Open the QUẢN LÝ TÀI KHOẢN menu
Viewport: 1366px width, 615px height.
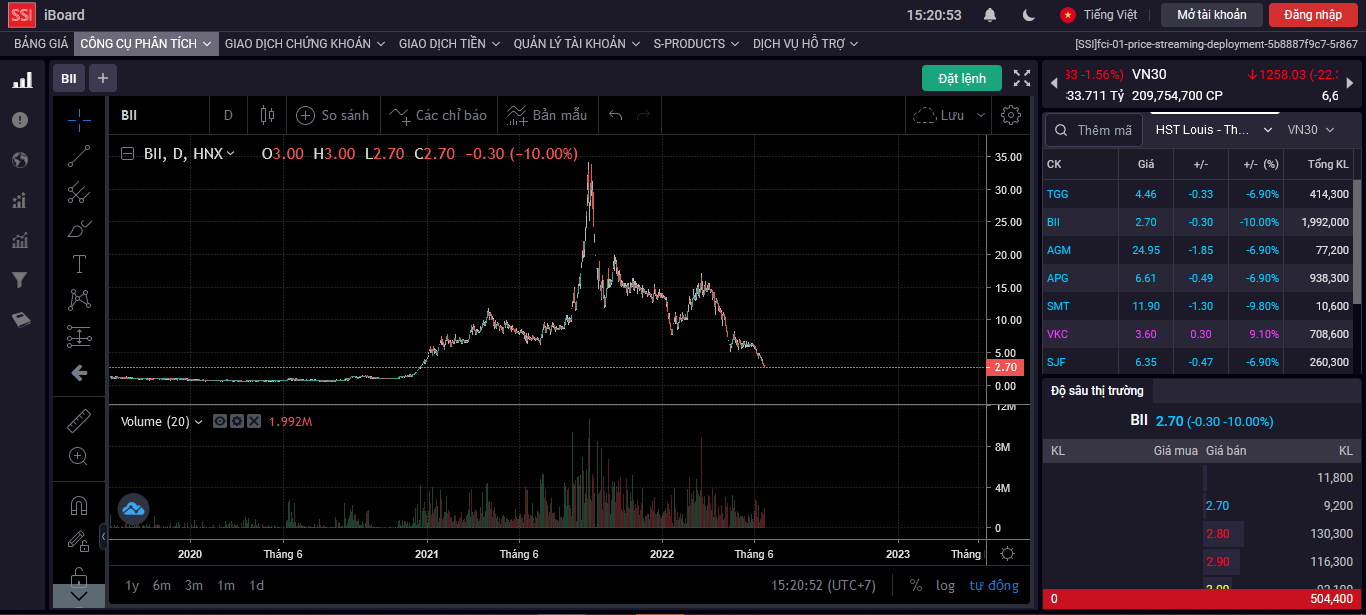(577, 43)
